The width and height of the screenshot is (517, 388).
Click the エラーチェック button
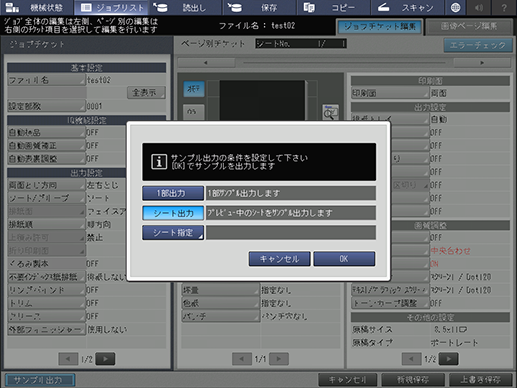tap(478, 45)
